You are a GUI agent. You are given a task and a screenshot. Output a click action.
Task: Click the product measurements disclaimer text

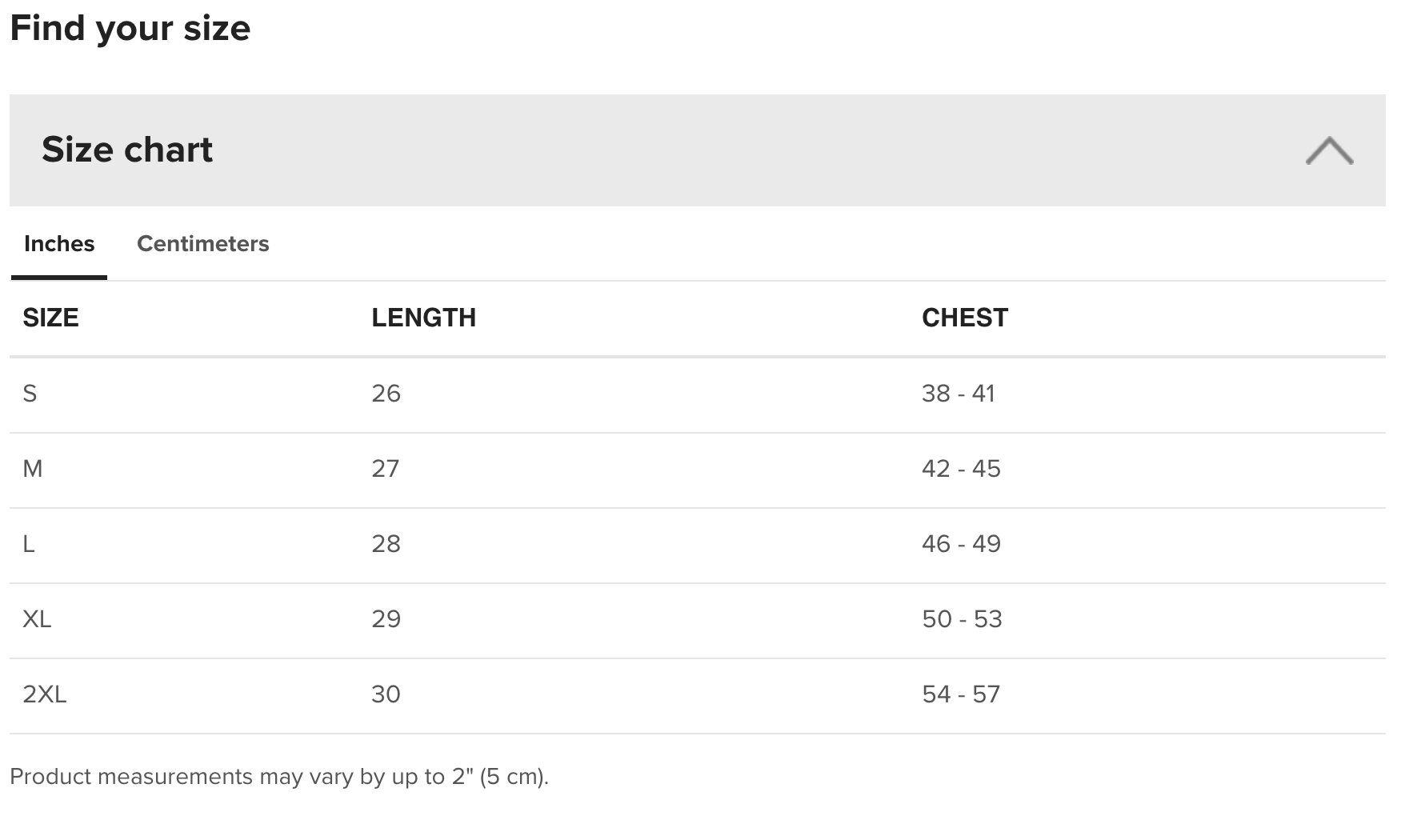click(279, 777)
